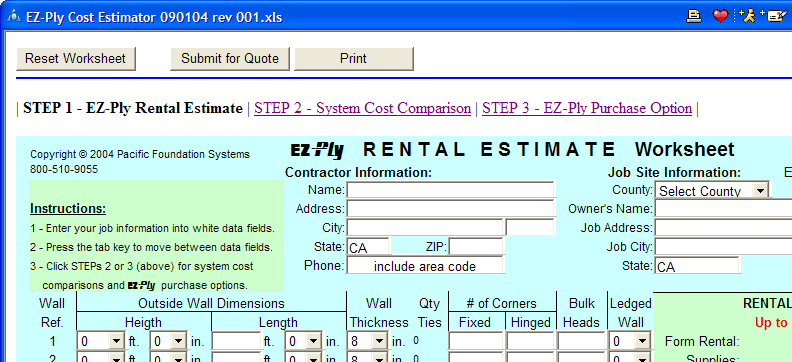792x362 pixels.
Task: Select the STEP 1 - EZ-Ply Rental Estimate heading
Action: click(x=133, y=109)
